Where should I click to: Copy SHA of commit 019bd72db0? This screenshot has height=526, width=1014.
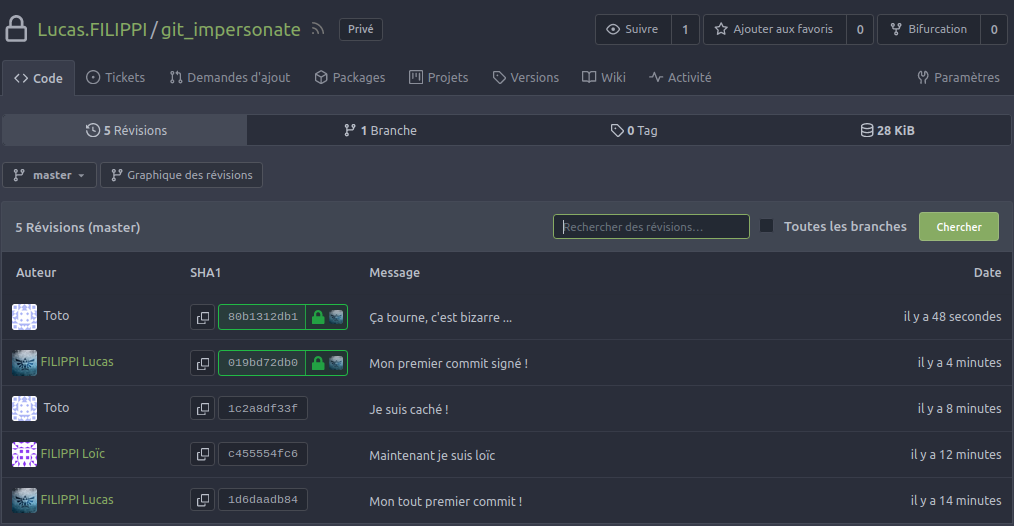[203, 363]
